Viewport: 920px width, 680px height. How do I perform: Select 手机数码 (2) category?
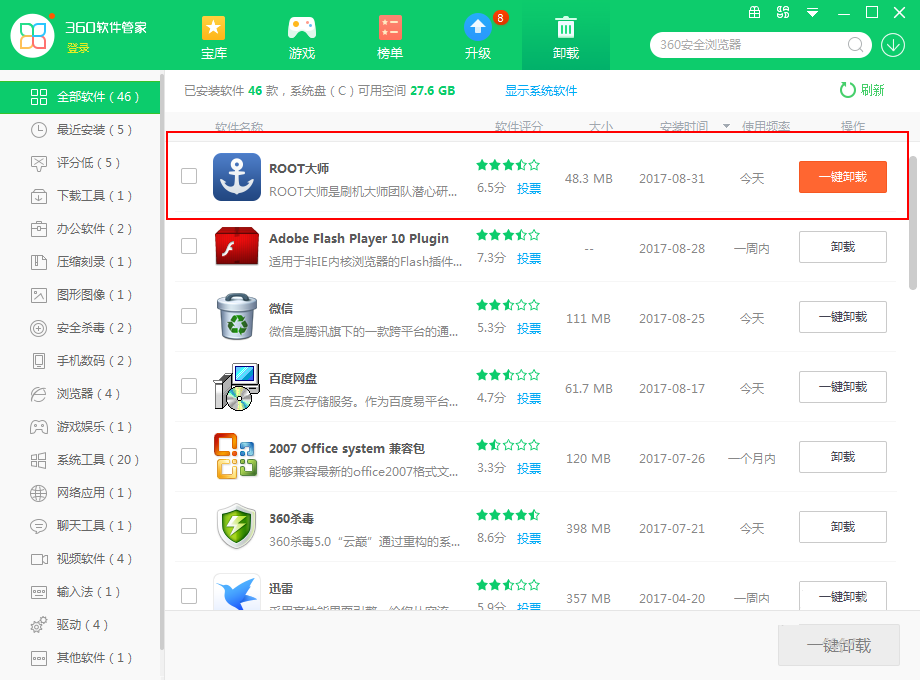pyautogui.click(x=80, y=361)
